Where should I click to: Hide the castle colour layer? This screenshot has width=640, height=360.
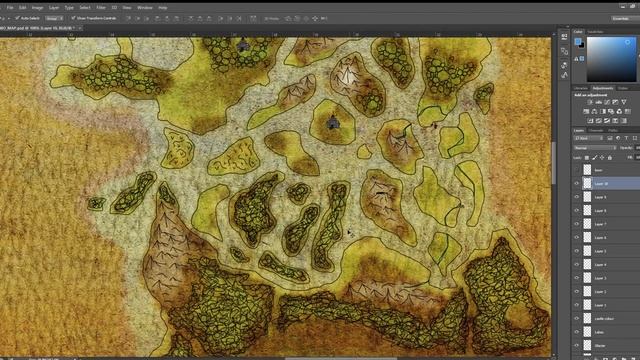click(x=576, y=318)
